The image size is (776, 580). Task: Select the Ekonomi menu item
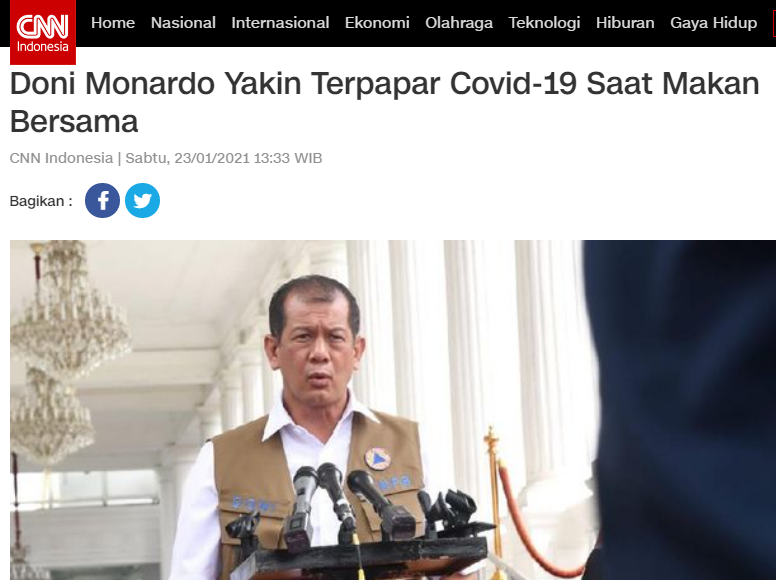(377, 23)
